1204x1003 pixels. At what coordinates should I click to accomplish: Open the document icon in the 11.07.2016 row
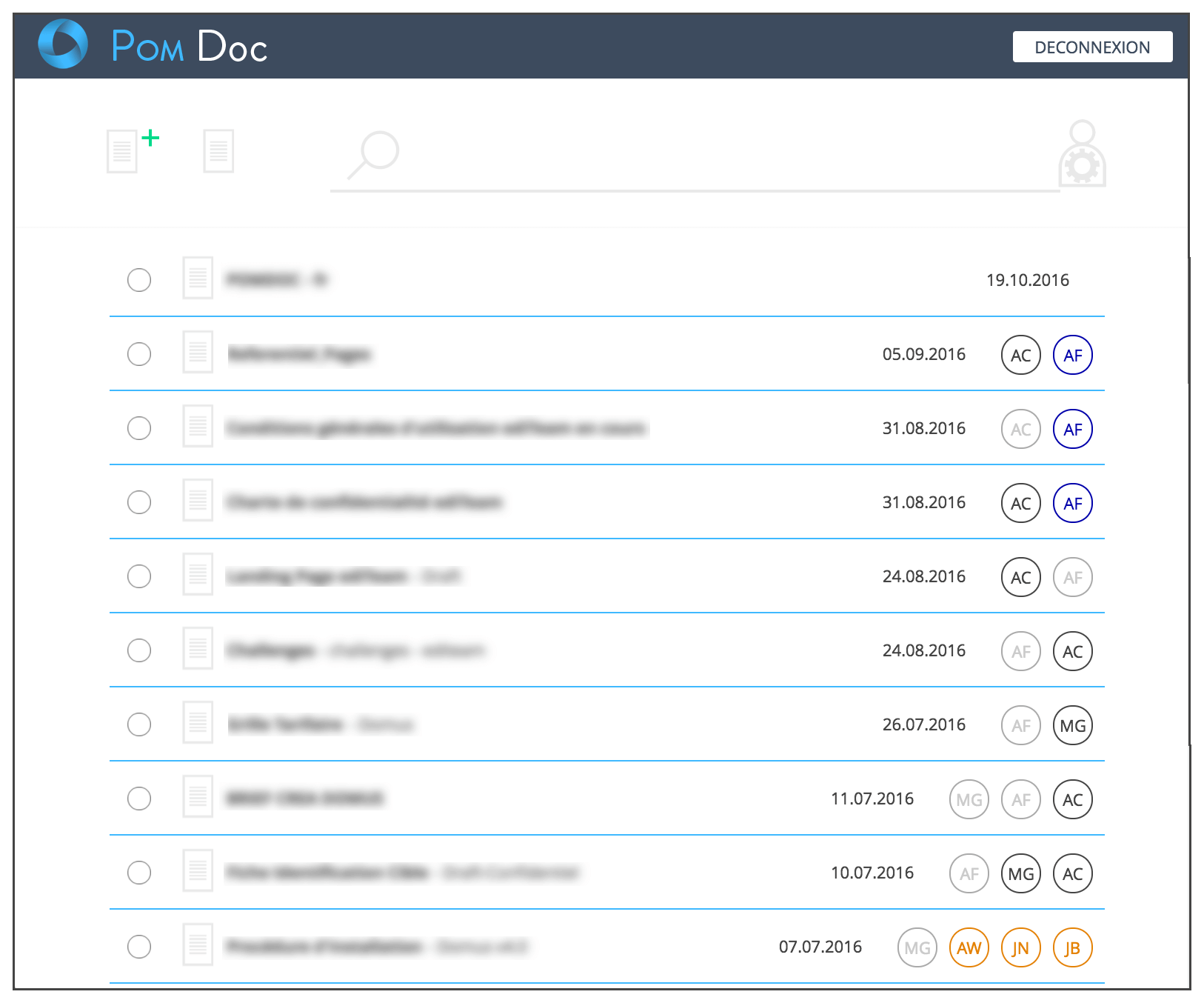coord(198,797)
